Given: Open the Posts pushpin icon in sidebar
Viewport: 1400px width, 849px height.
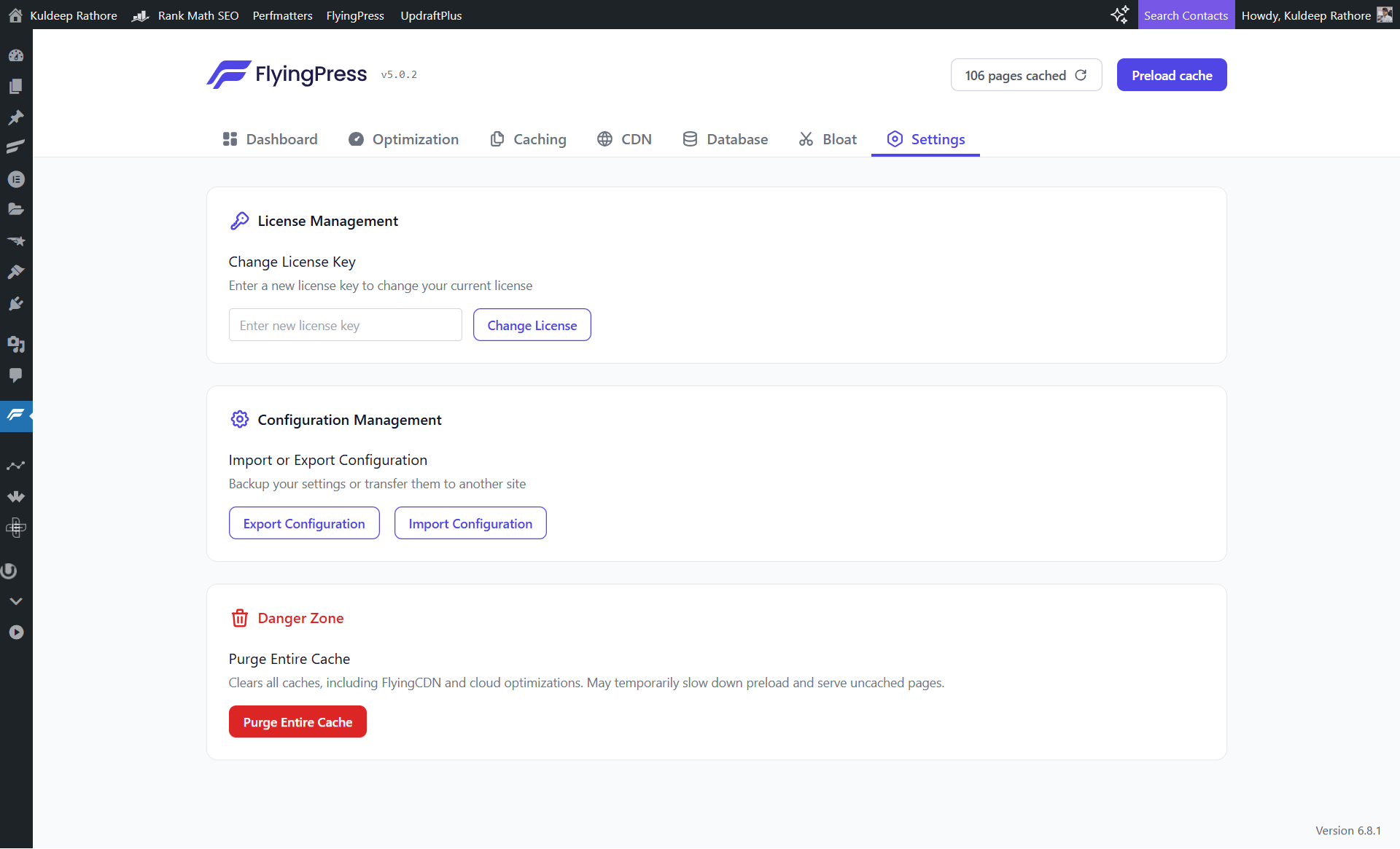Looking at the screenshot, I should click(16, 117).
